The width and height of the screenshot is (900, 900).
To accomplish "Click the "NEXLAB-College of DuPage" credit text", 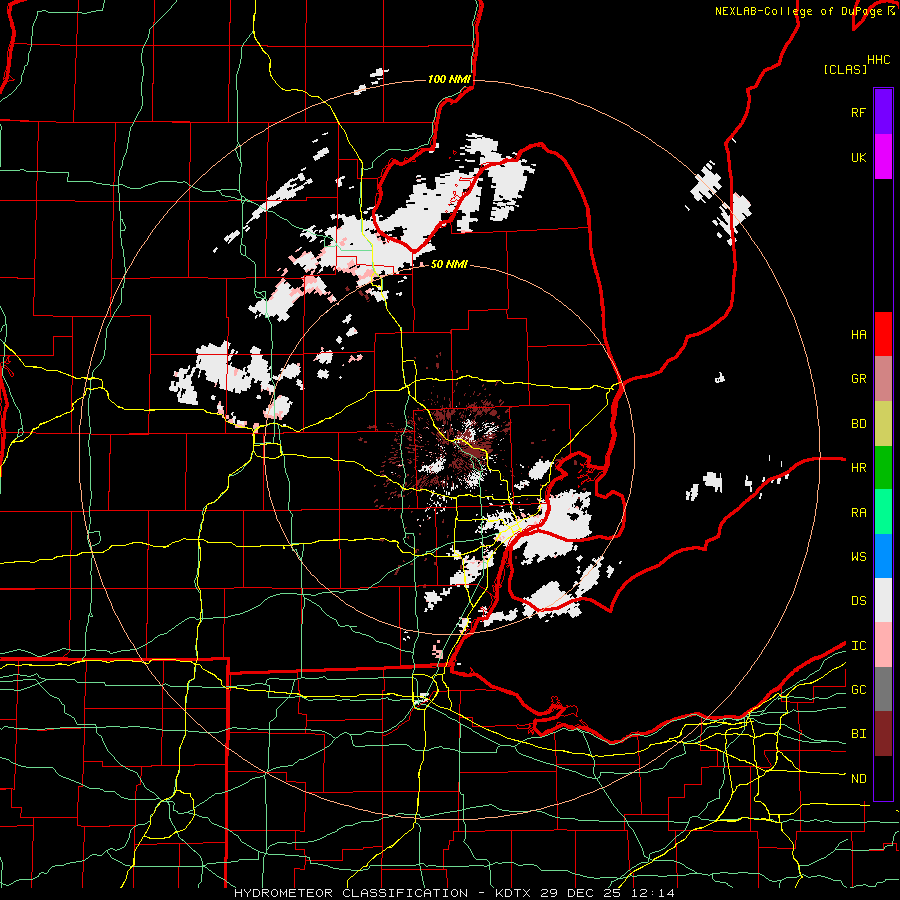I will coord(798,11).
